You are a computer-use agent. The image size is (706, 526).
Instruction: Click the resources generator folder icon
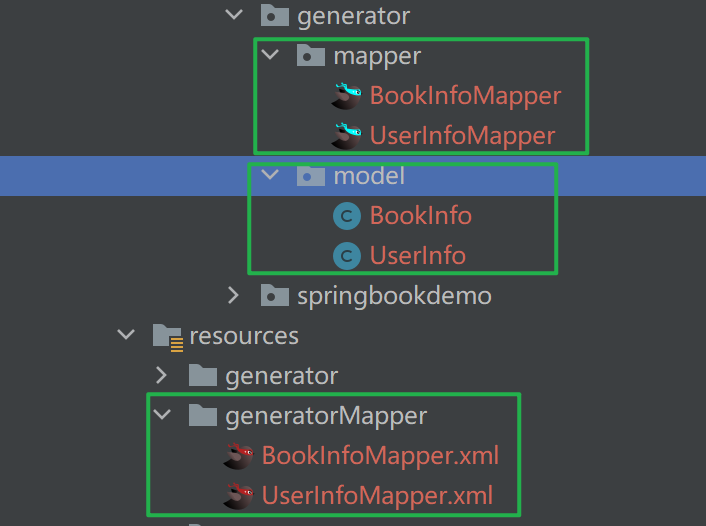203,375
